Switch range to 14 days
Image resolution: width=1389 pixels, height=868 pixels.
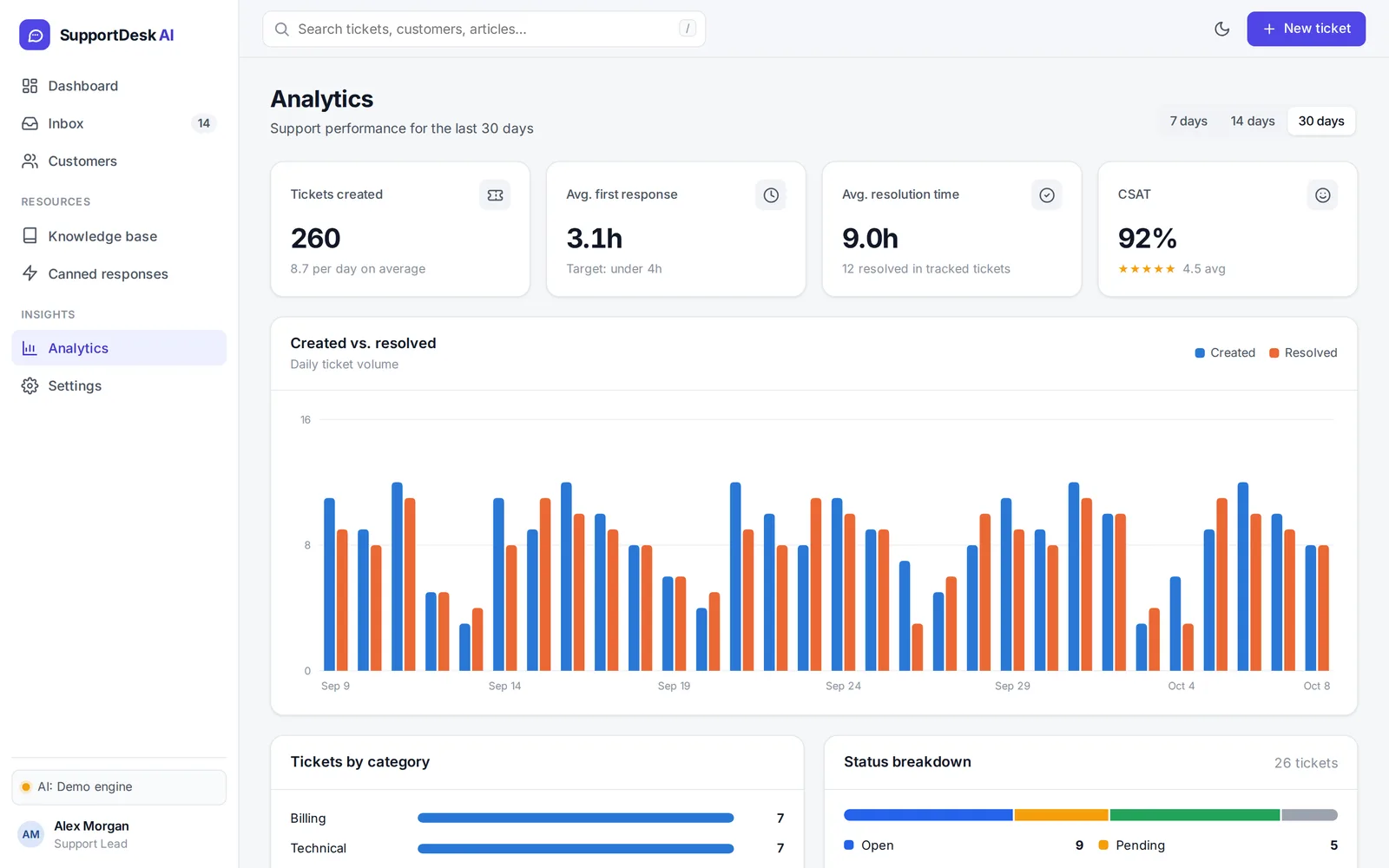(1253, 121)
